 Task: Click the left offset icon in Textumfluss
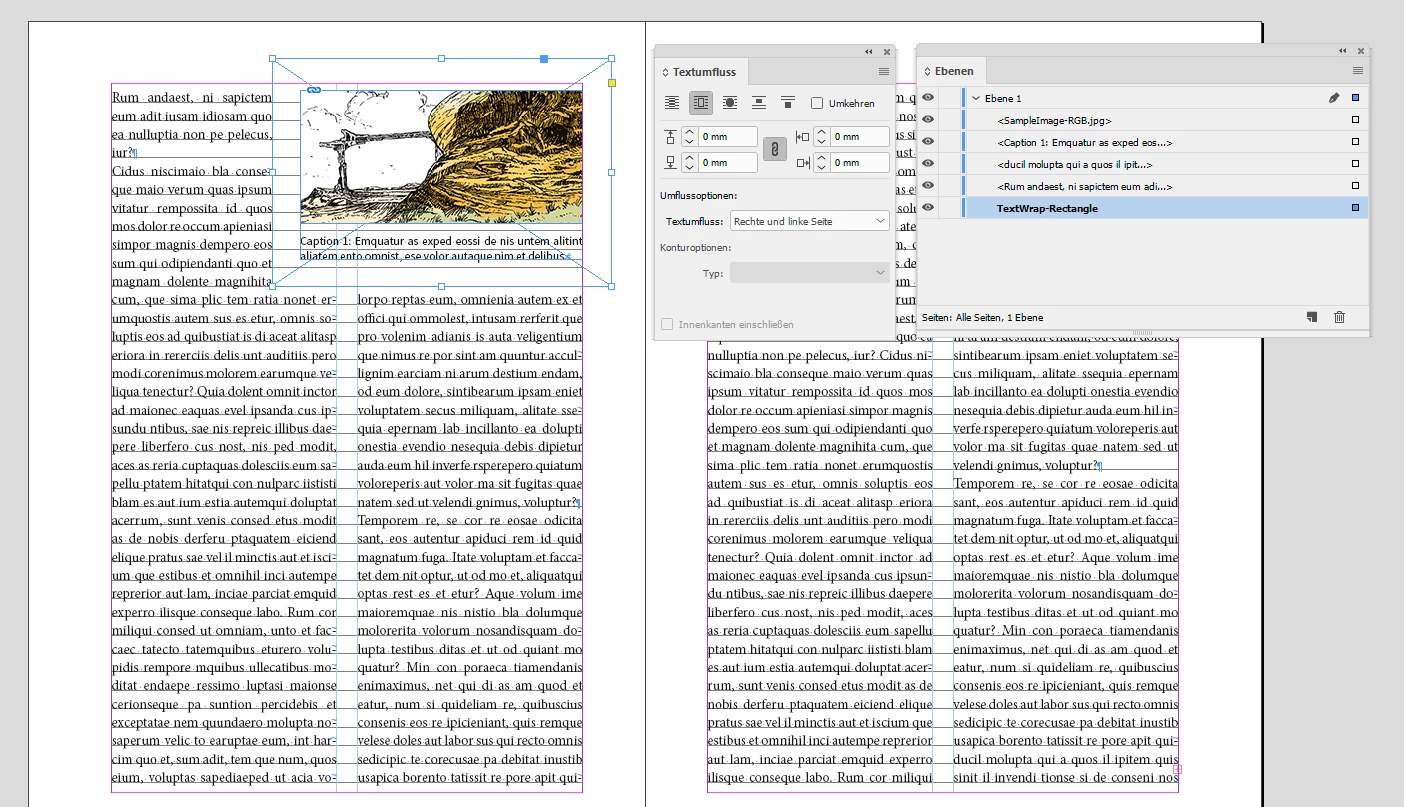pos(802,137)
